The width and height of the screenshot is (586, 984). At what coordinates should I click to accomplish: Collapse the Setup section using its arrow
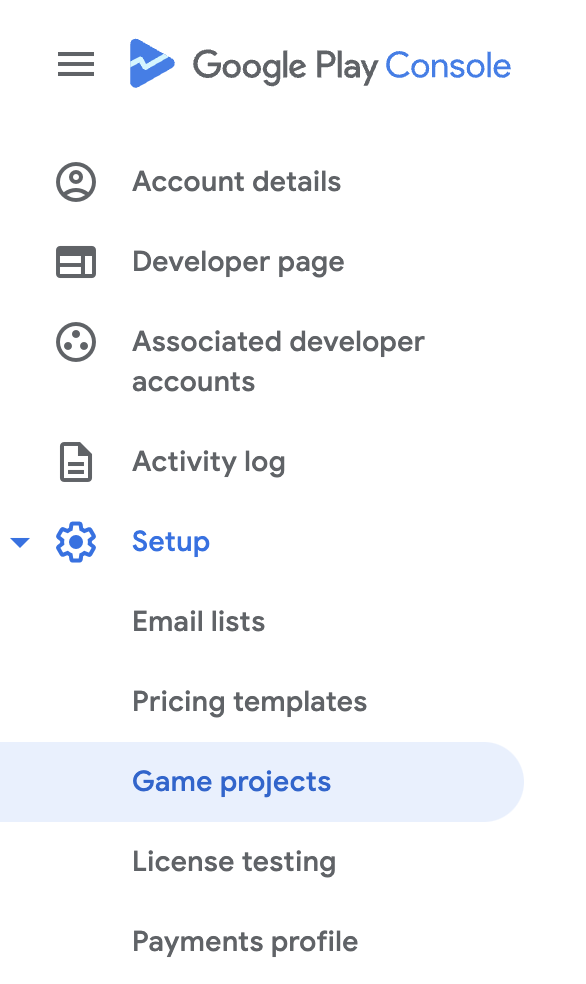tap(20, 542)
